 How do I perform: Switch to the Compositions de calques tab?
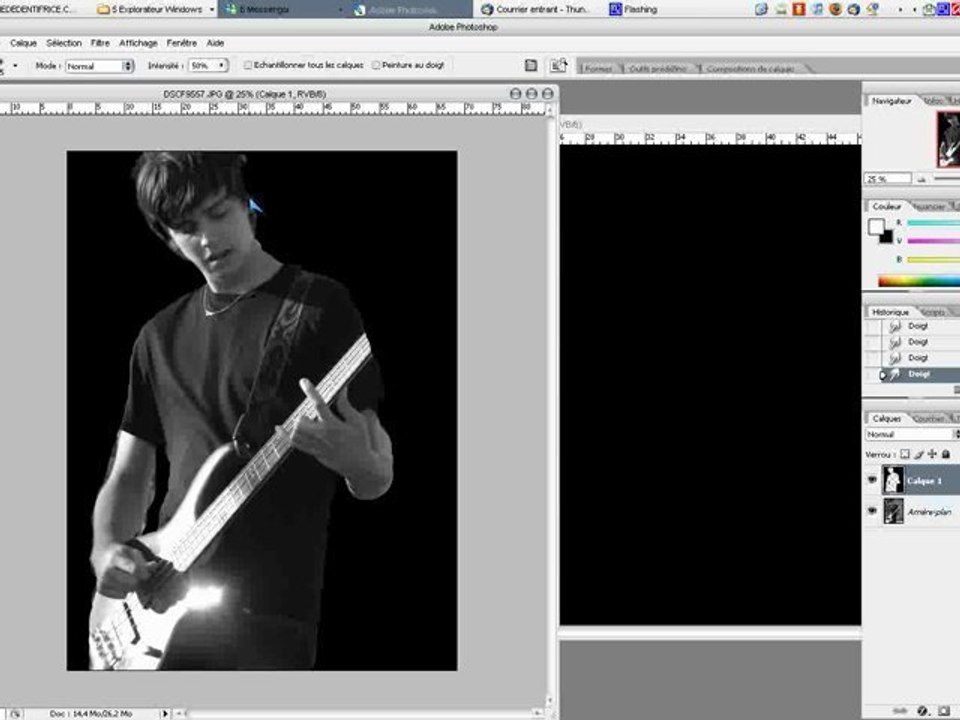[x=751, y=69]
